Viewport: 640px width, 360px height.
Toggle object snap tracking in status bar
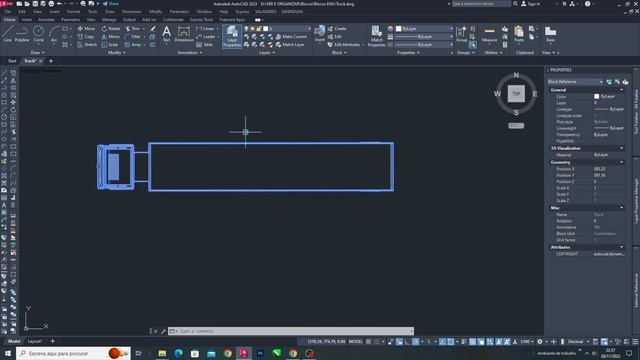[x=442, y=342]
